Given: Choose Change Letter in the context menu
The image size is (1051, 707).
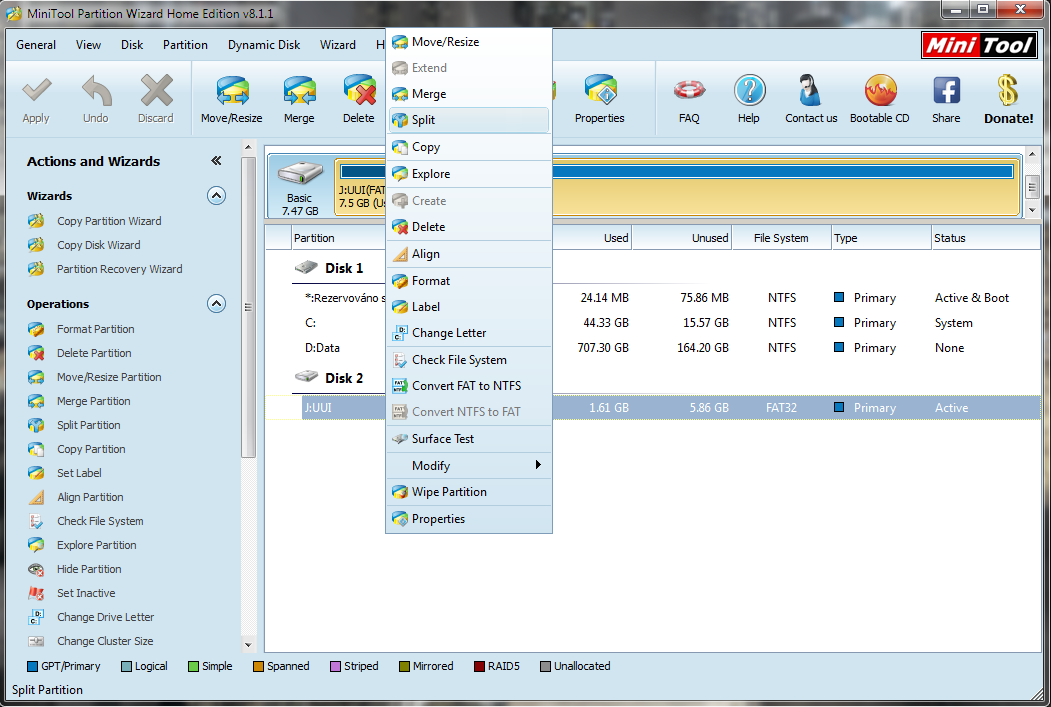Looking at the screenshot, I should coord(469,333).
